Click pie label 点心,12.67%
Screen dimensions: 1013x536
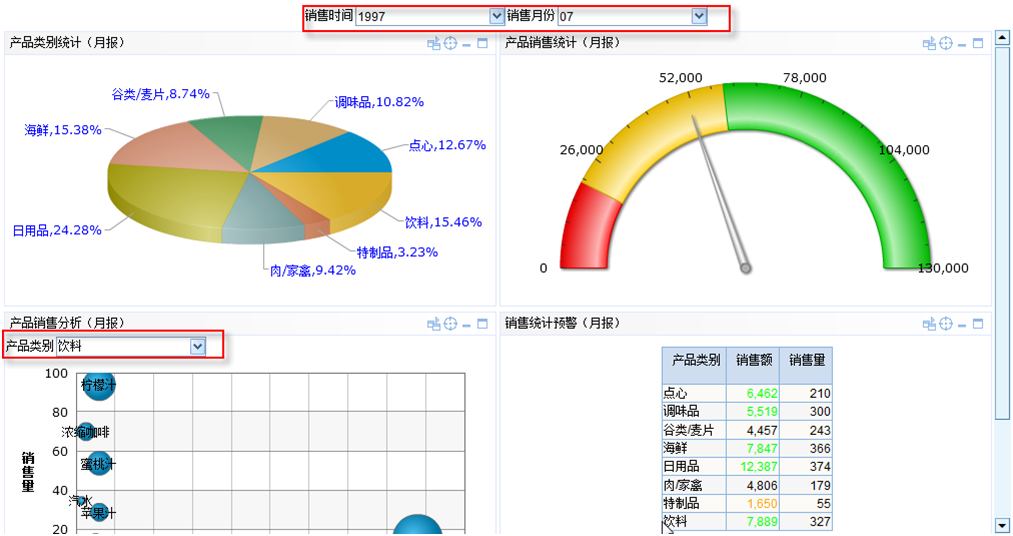click(x=447, y=145)
